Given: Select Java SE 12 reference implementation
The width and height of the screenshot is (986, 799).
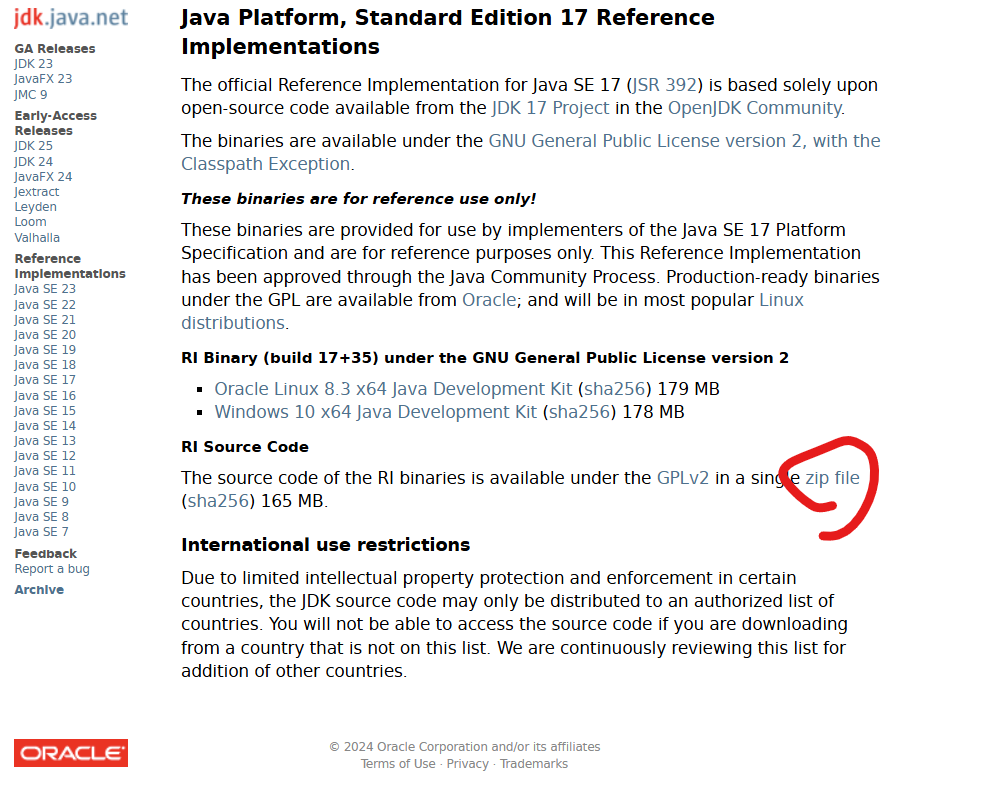Looking at the screenshot, I should tap(45, 456).
